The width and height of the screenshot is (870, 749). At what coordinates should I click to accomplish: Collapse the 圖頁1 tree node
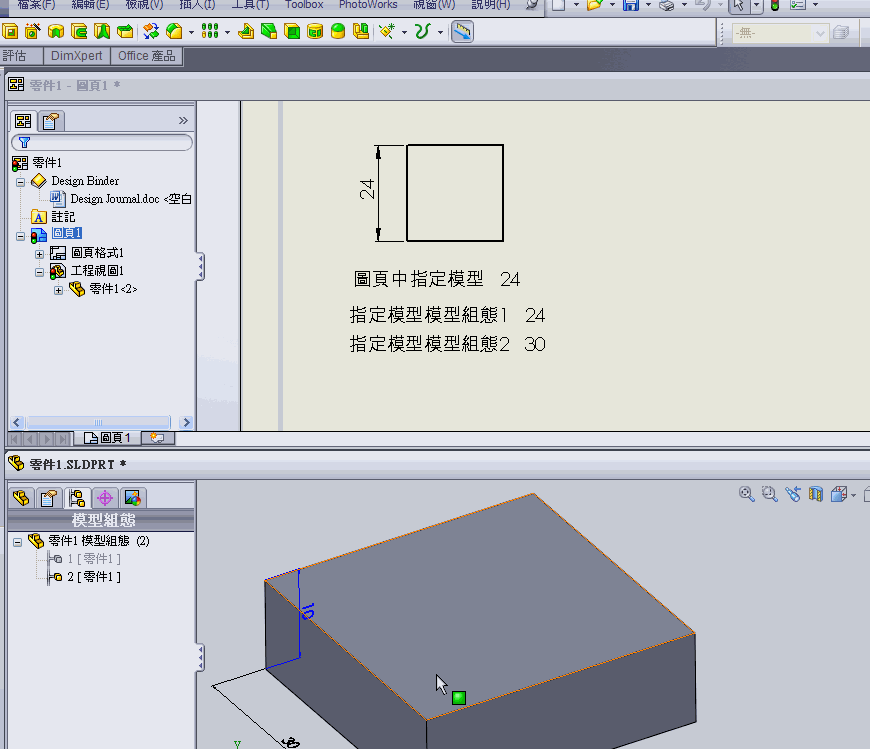[x=21, y=236]
